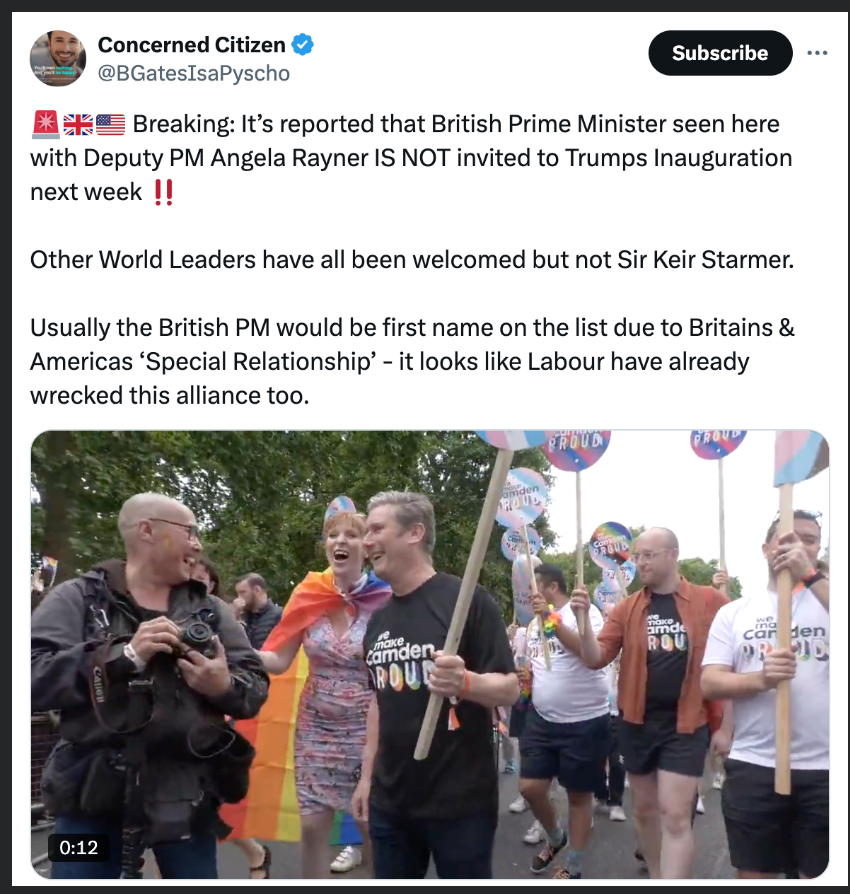Click the US flag emoji
Screen dimensions: 850x894
tap(110, 125)
